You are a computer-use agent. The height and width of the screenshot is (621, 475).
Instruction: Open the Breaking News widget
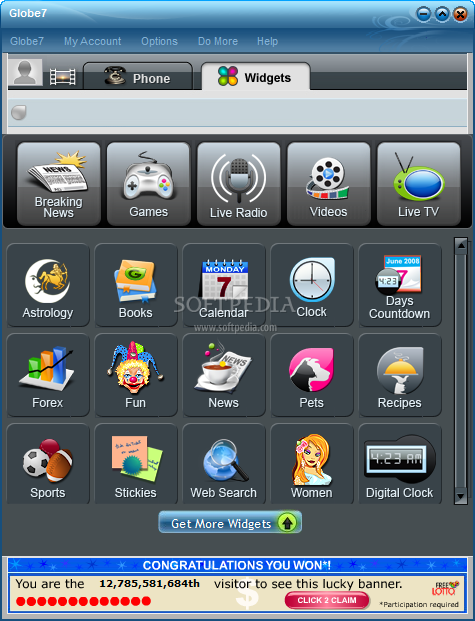(59, 184)
